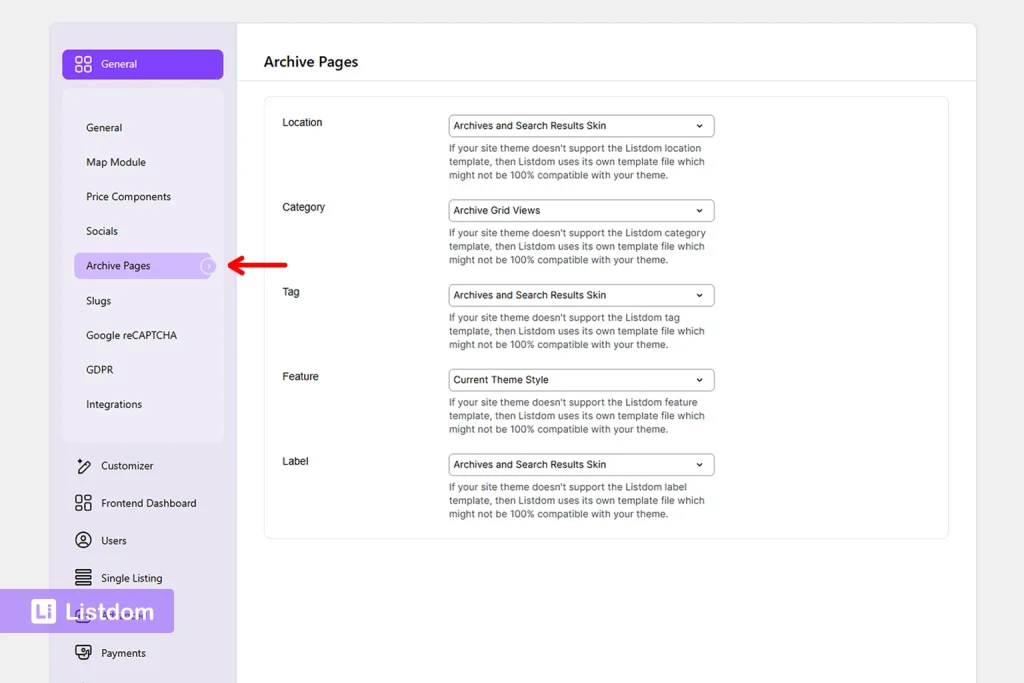Open the Users section
The image size is (1024, 683).
click(x=114, y=541)
